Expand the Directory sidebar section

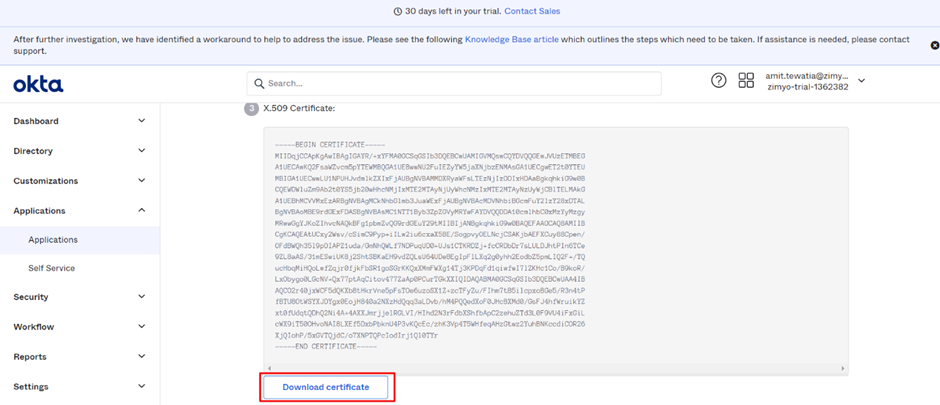click(80, 150)
